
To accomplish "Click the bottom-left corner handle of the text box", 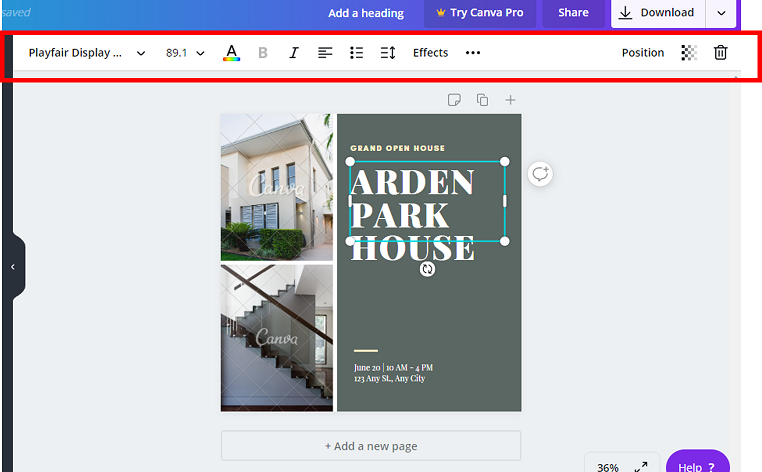I will point(350,241).
